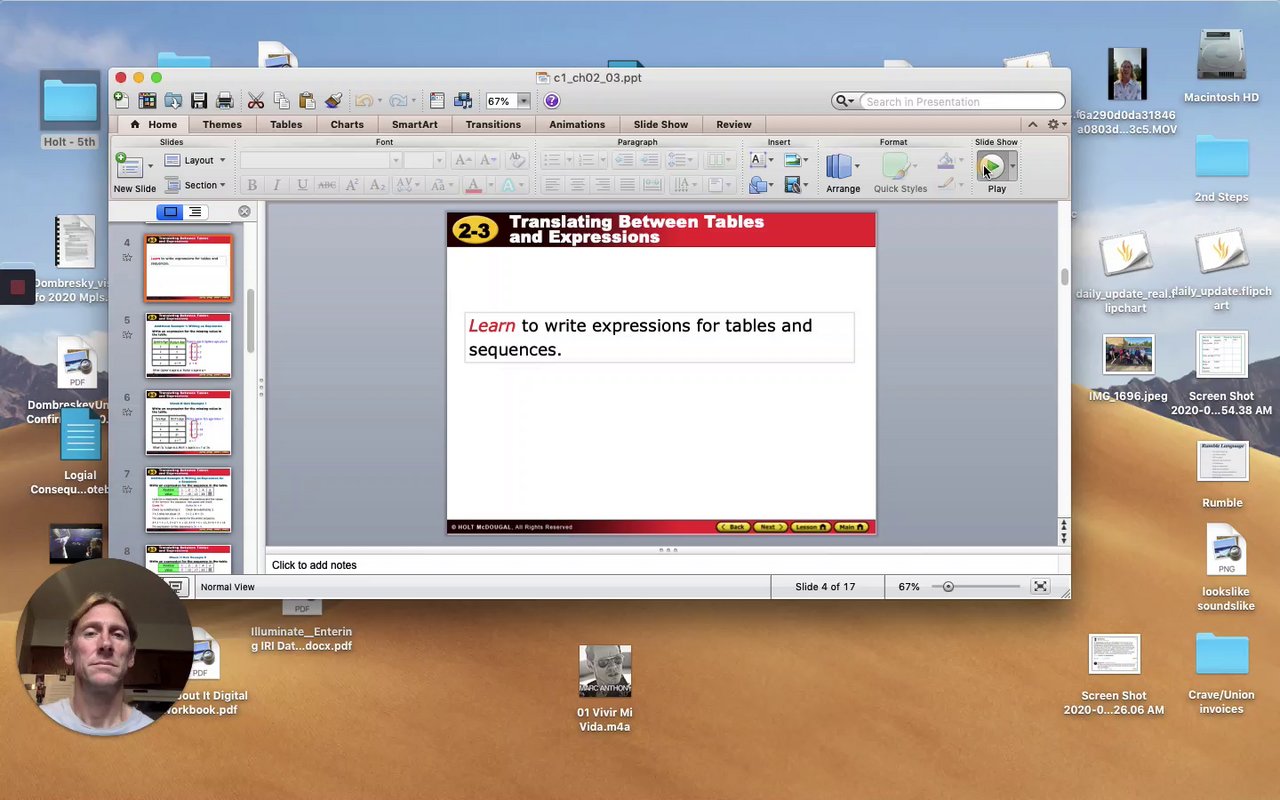Click the New Slide icon
The width and height of the screenshot is (1280, 800).
click(128, 166)
